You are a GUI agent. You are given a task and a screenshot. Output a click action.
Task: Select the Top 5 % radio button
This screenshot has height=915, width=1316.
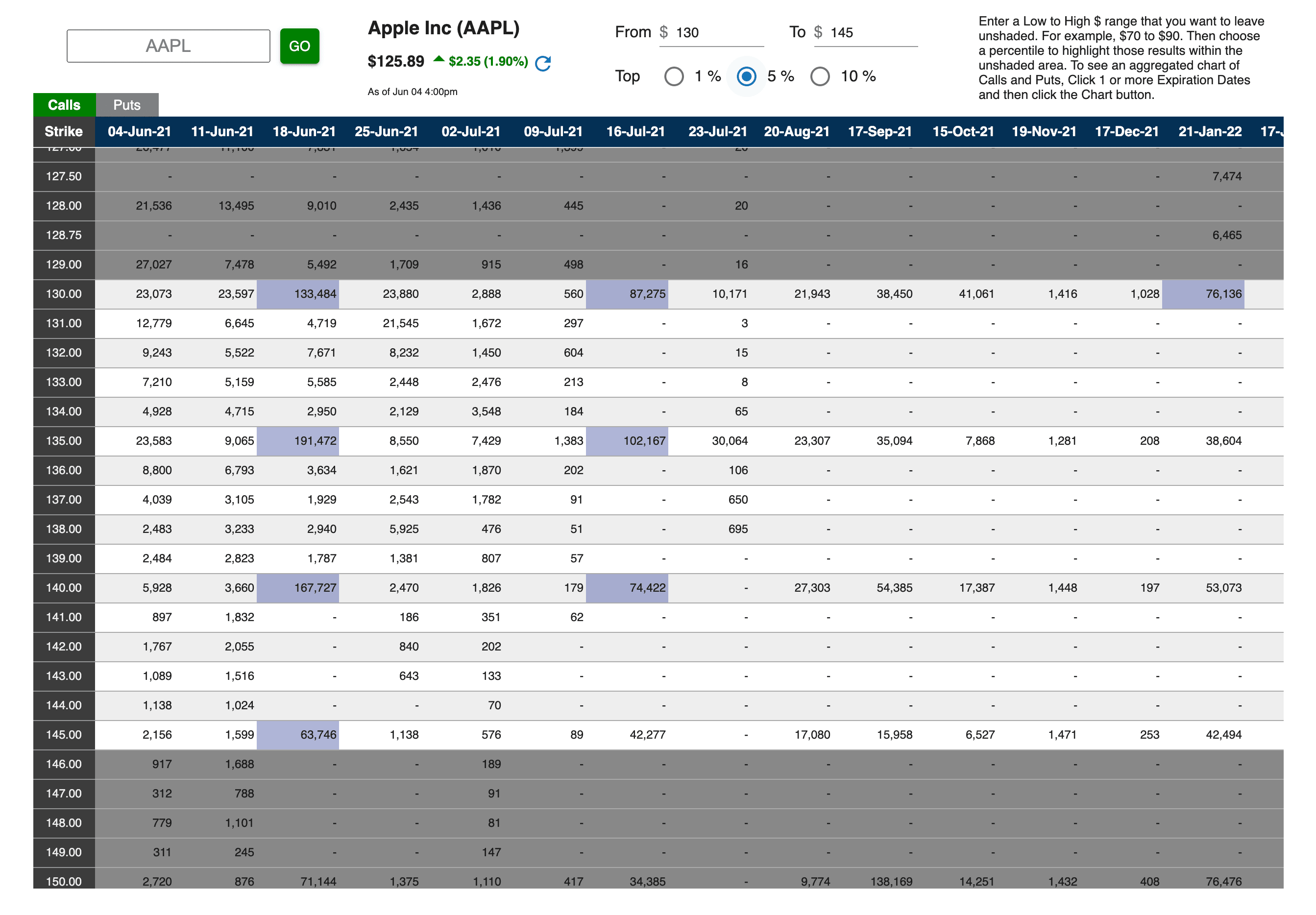pos(746,76)
